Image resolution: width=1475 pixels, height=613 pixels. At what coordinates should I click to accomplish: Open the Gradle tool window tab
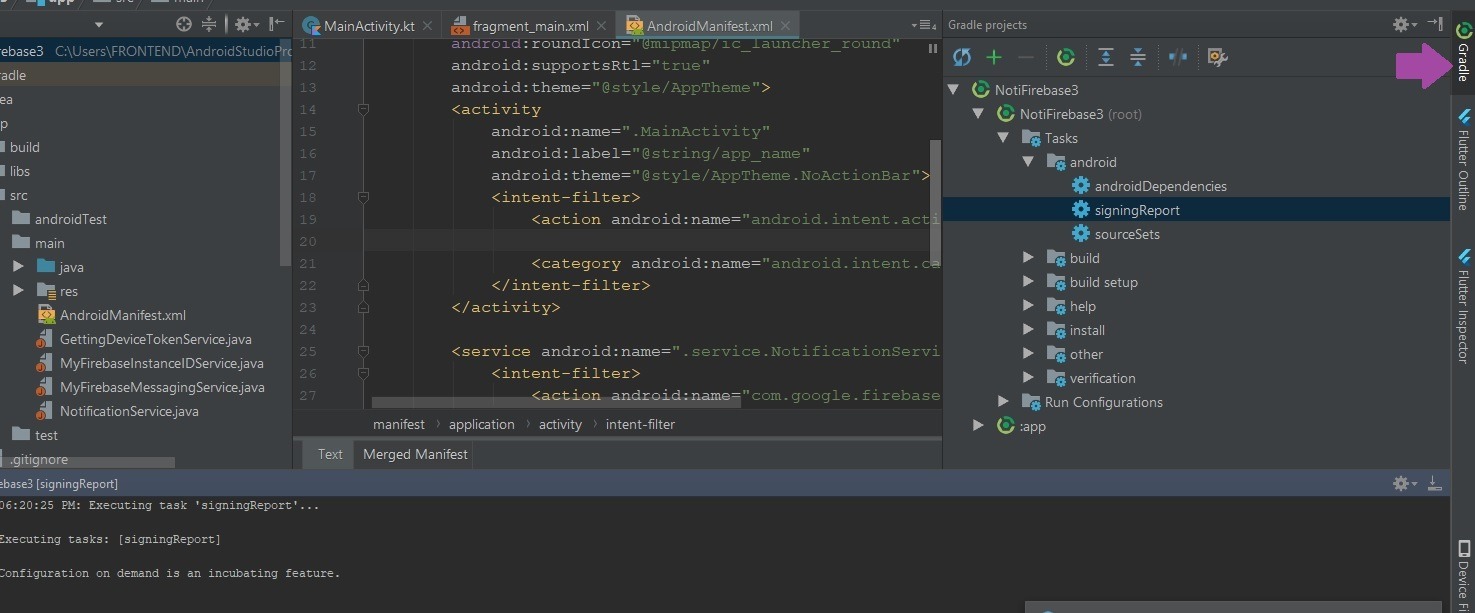(1463, 52)
